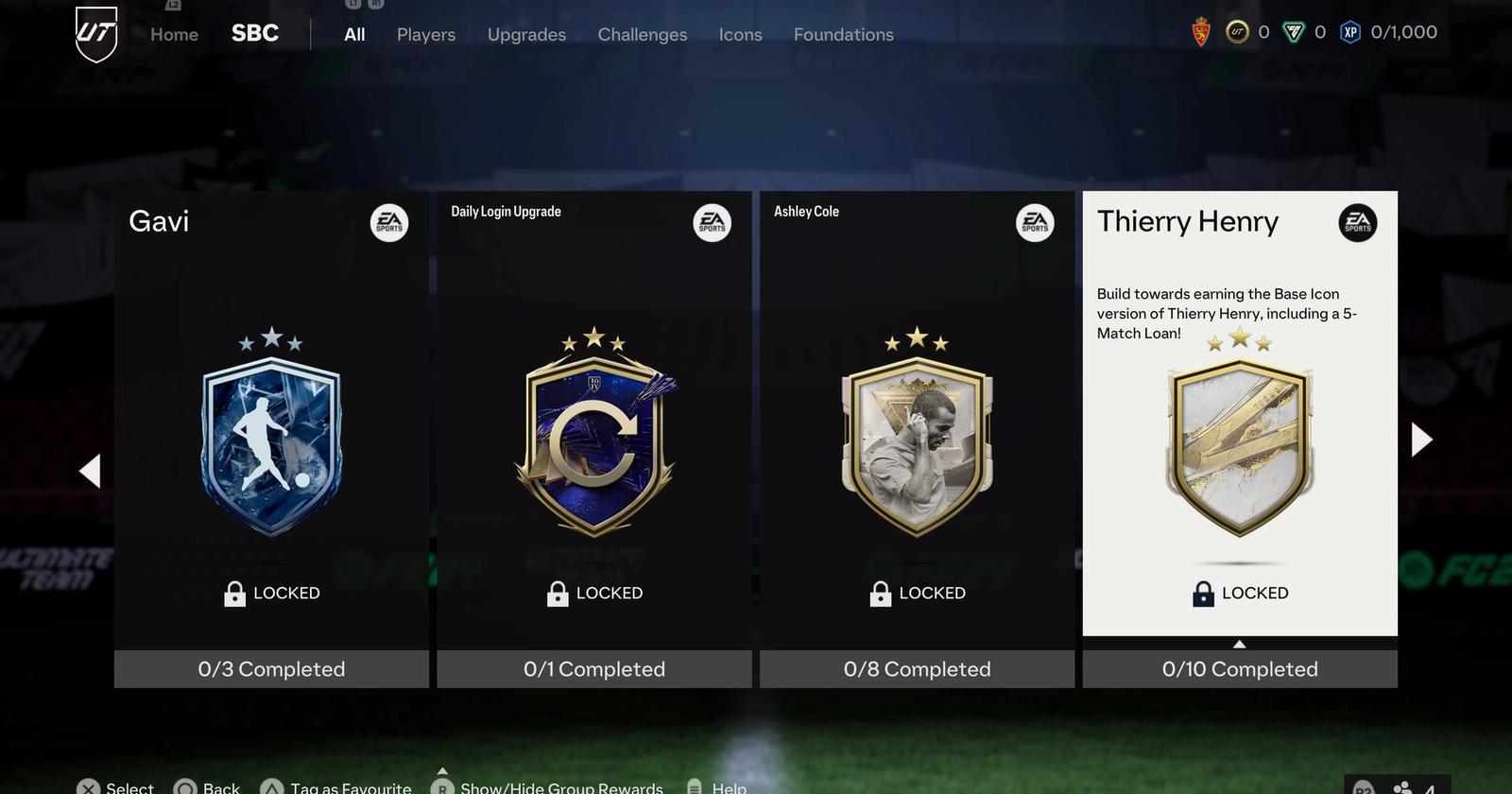Screen dimensions: 1512x794
Task: Show next SBC groups with right arrow
Action: pyautogui.click(x=1421, y=440)
